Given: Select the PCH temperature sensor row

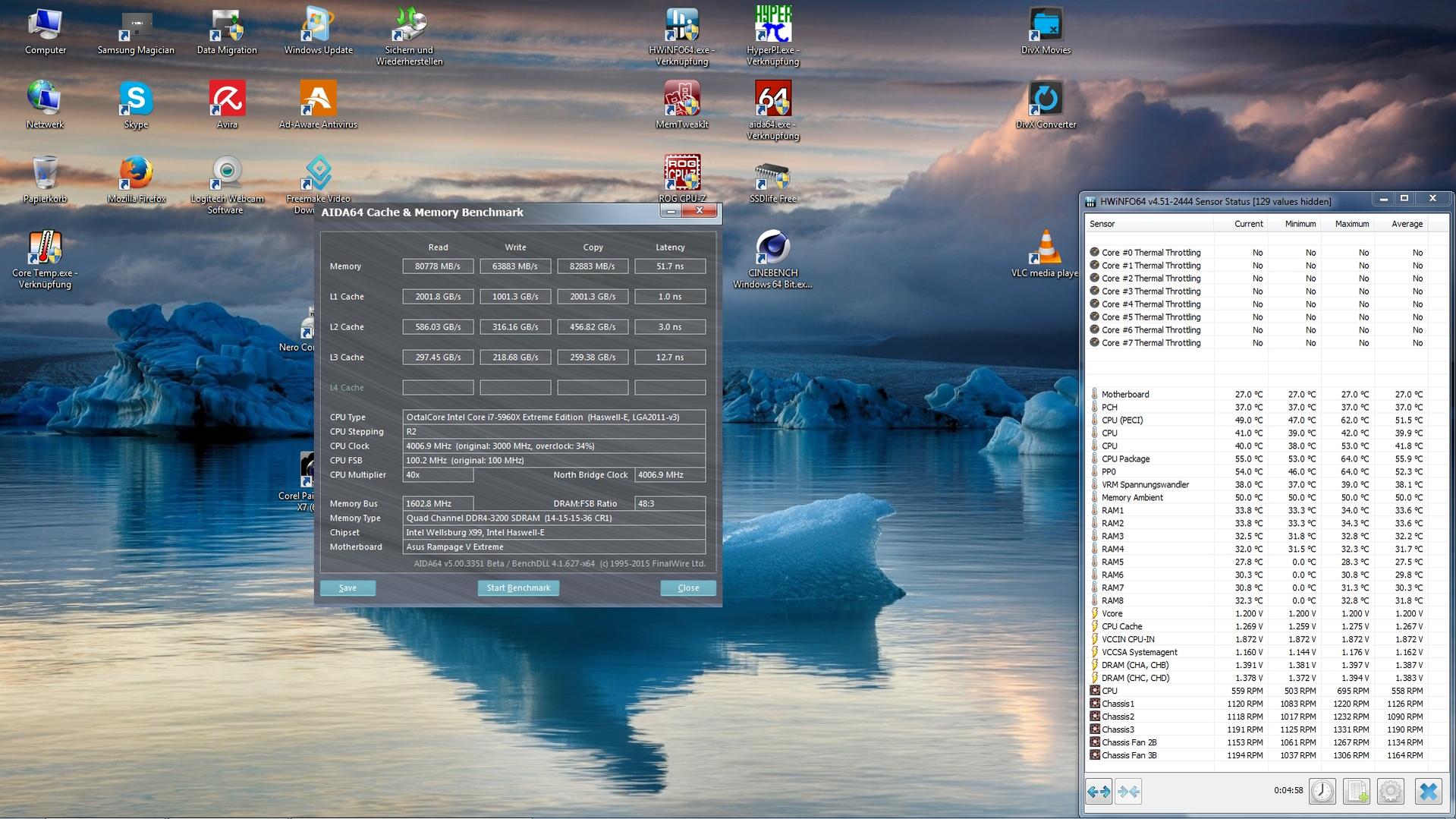Looking at the screenshot, I should tap(1256, 408).
